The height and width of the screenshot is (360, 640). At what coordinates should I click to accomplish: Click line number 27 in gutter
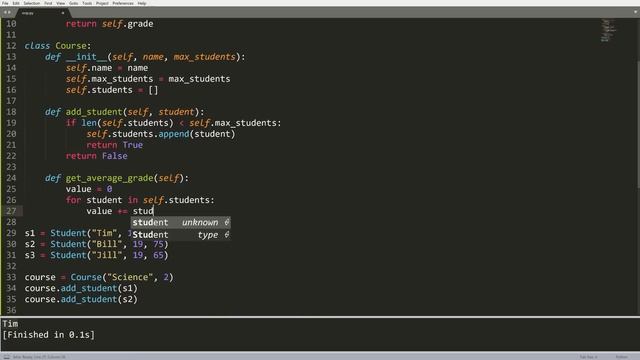pyautogui.click(x=11, y=211)
